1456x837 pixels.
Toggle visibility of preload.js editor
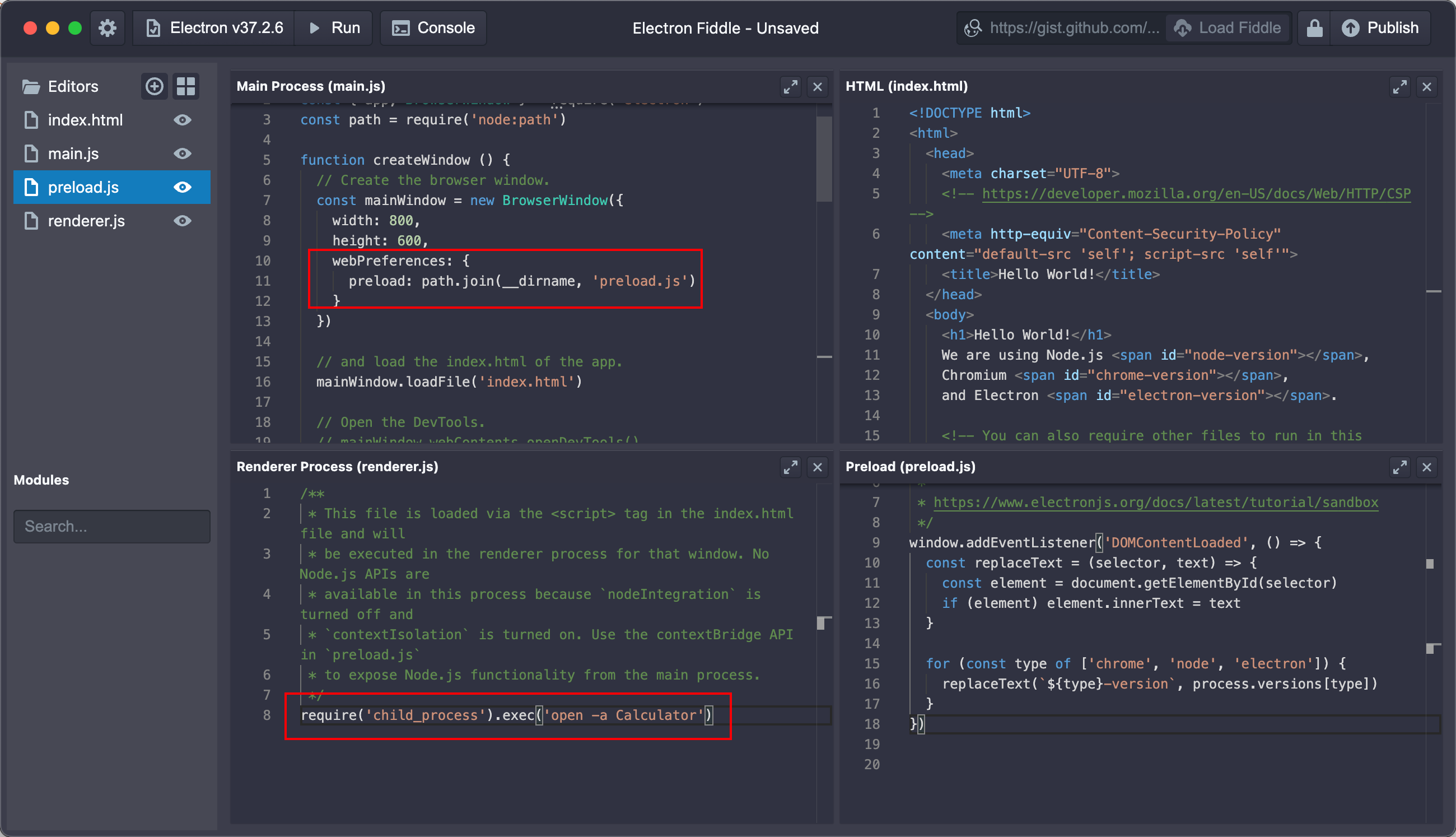(x=183, y=188)
